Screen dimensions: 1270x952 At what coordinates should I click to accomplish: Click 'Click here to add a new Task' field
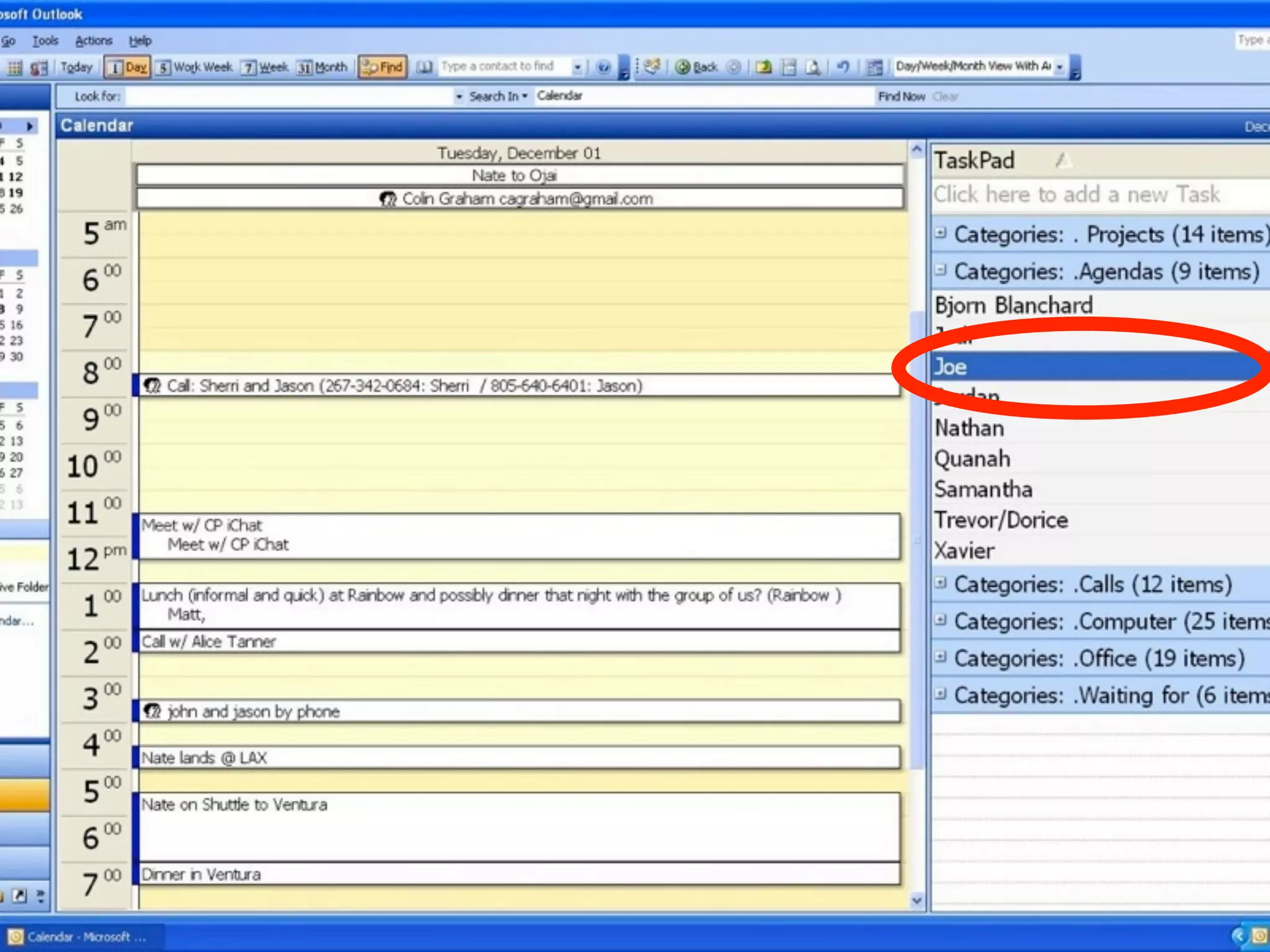coord(1077,195)
